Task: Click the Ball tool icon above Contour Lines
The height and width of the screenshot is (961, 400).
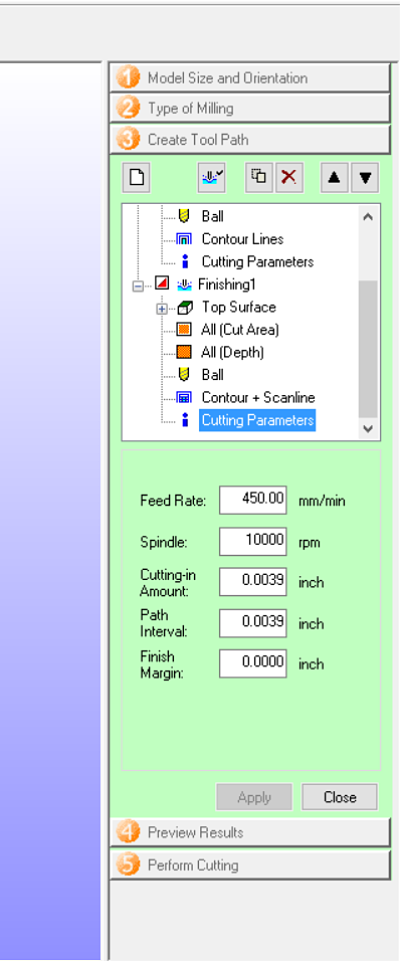Action: point(183,216)
